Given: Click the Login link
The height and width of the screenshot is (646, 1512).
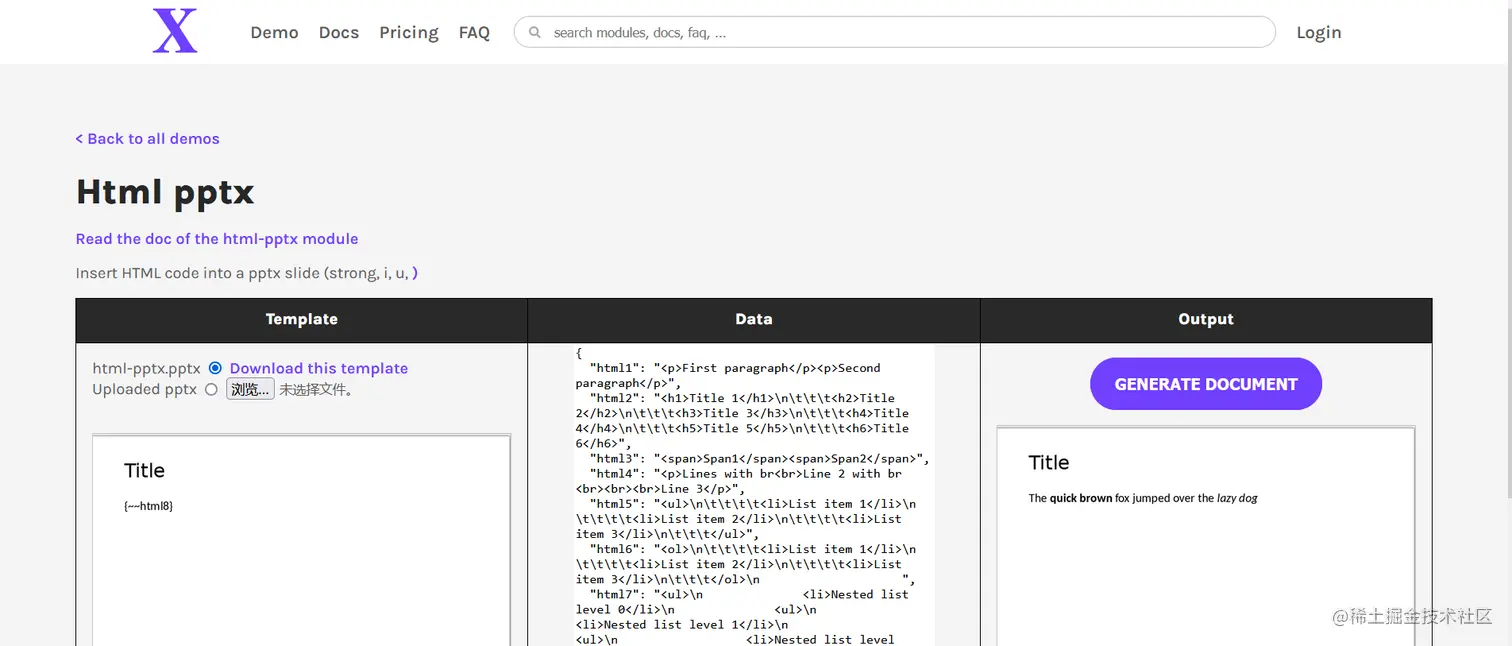Looking at the screenshot, I should pos(1318,32).
